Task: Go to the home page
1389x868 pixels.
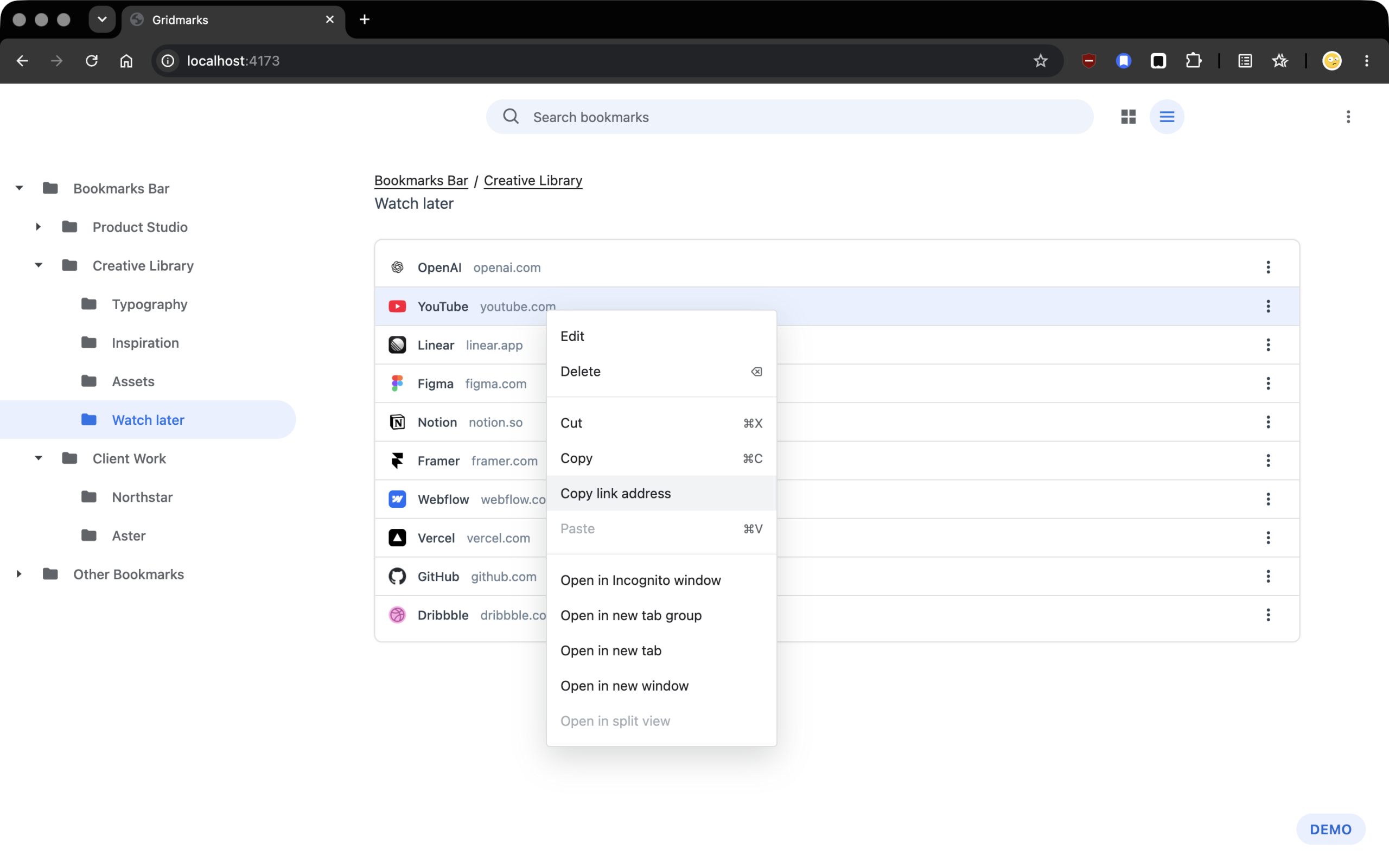Action: pos(126,61)
